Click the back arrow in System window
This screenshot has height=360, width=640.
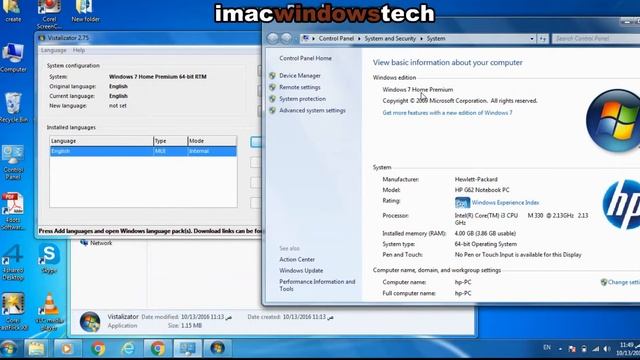pos(273,38)
